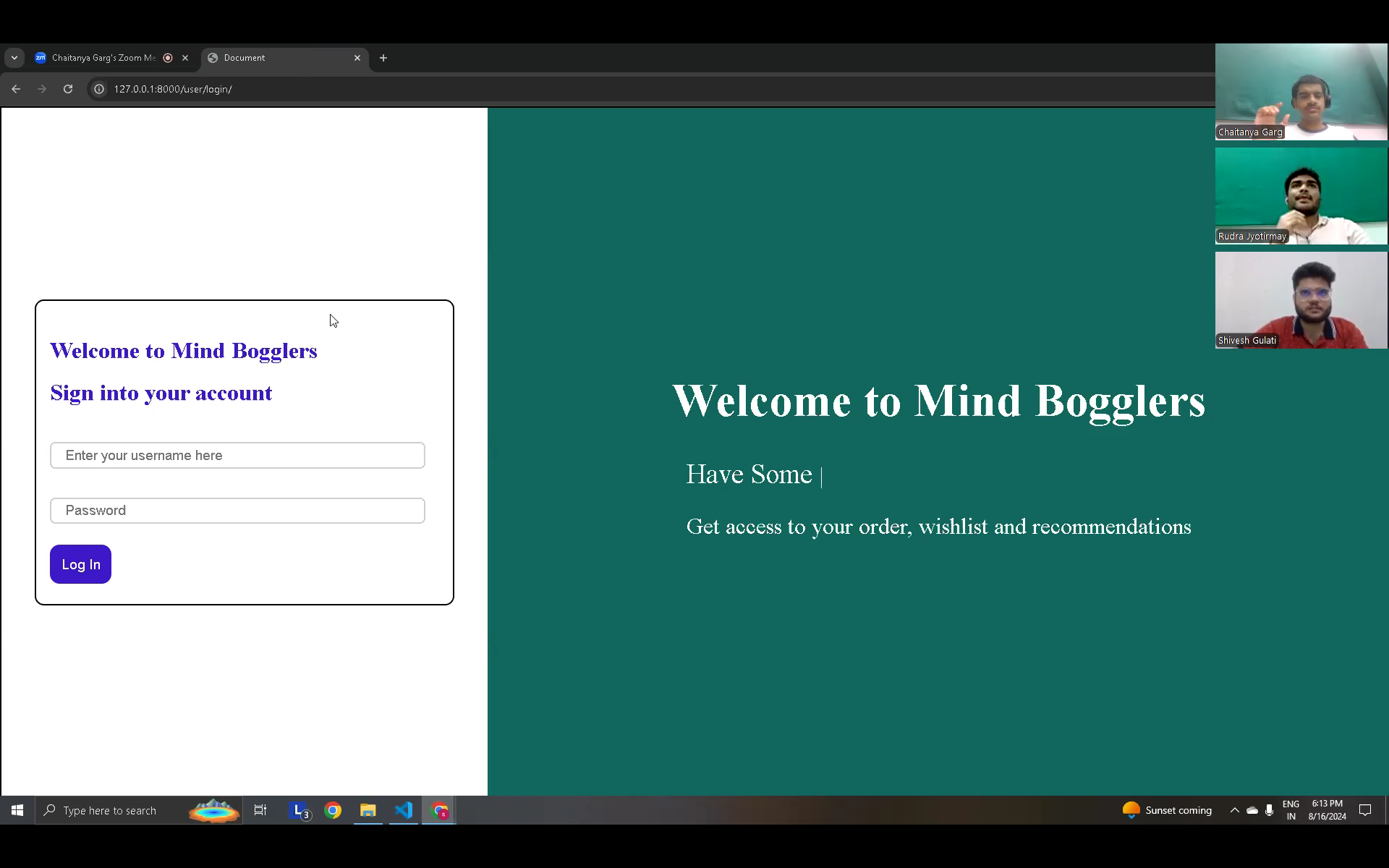Click the browser back arrow

[x=16, y=89]
